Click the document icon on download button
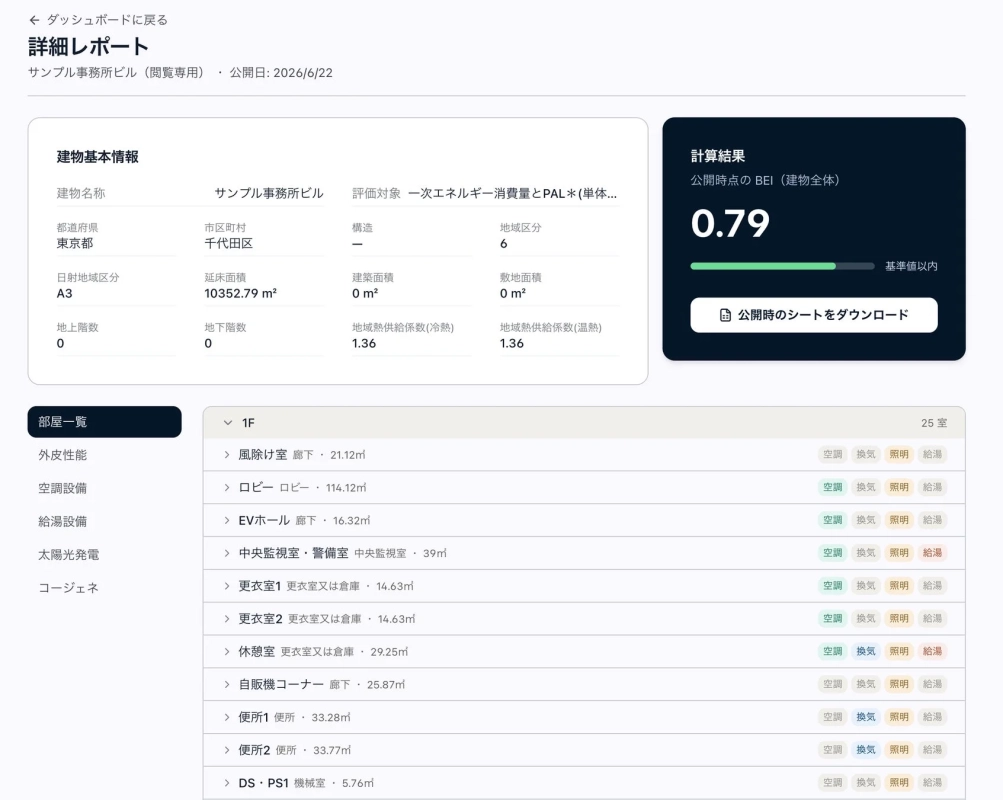 tap(725, 315)
